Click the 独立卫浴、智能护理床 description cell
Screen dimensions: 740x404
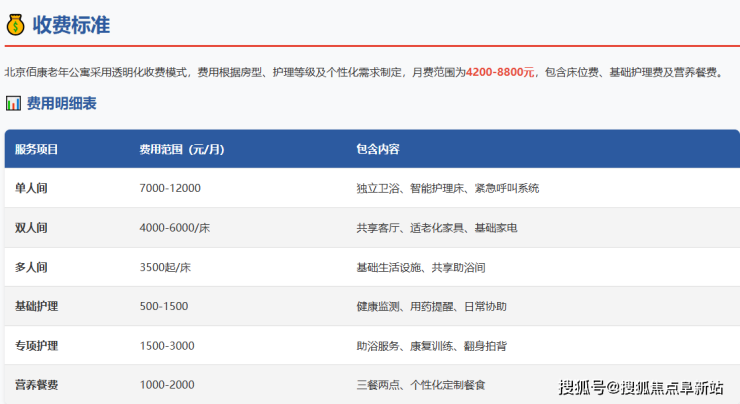447,188
